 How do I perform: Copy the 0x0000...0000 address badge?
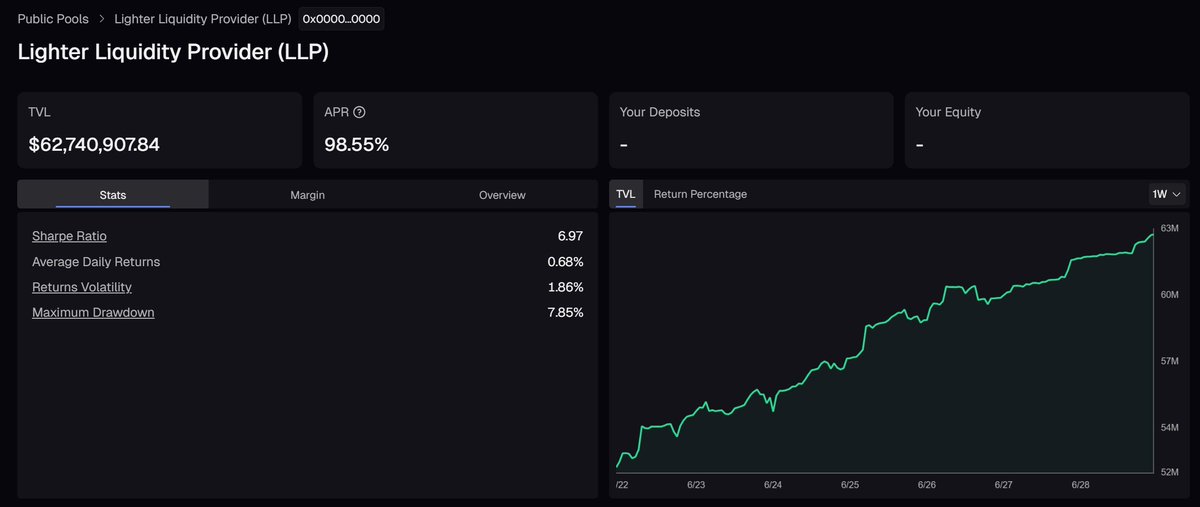[341, 19]
